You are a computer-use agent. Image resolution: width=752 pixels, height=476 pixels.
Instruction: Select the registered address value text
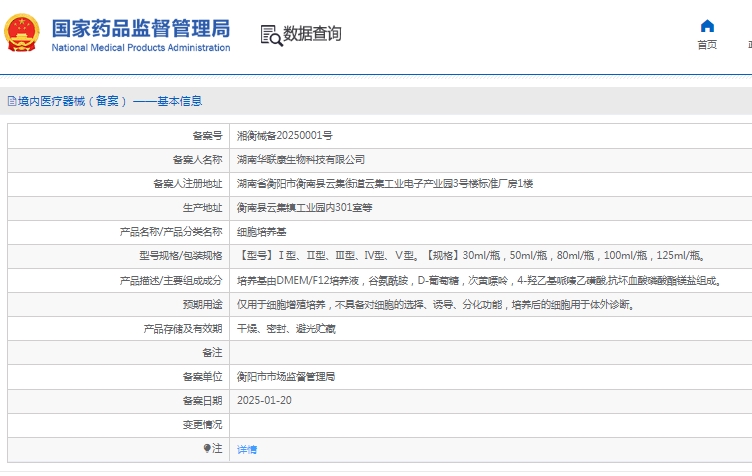(385, 184)
